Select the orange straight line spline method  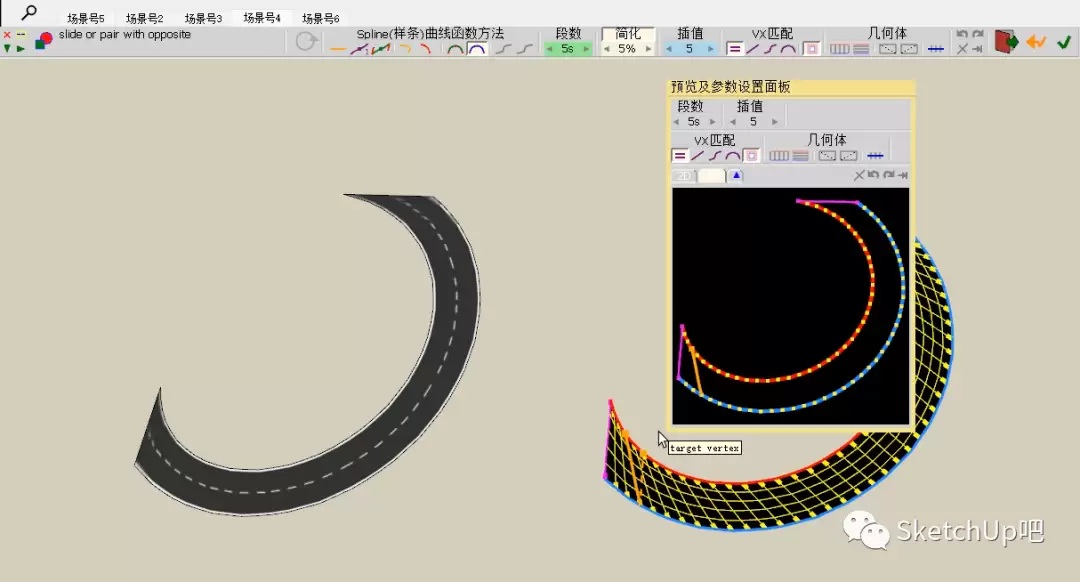[338, 49]
